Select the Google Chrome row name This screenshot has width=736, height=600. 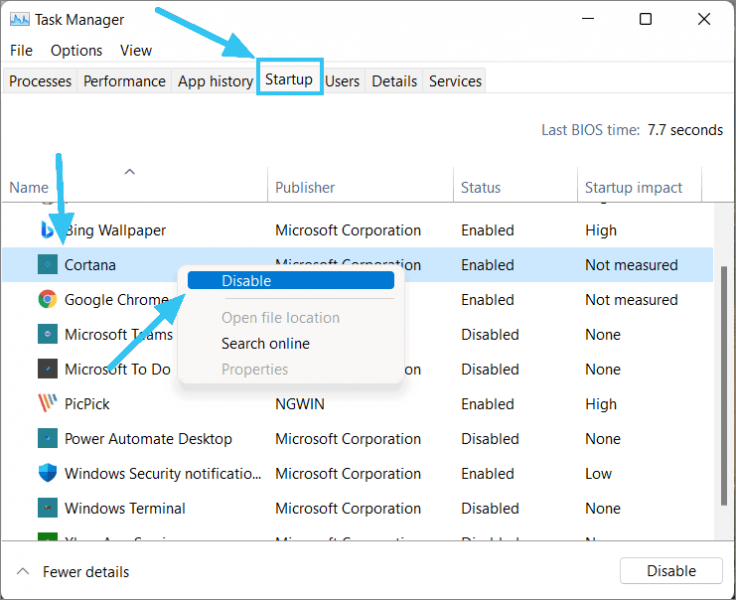pyautogui.click(x=116, y=300)
